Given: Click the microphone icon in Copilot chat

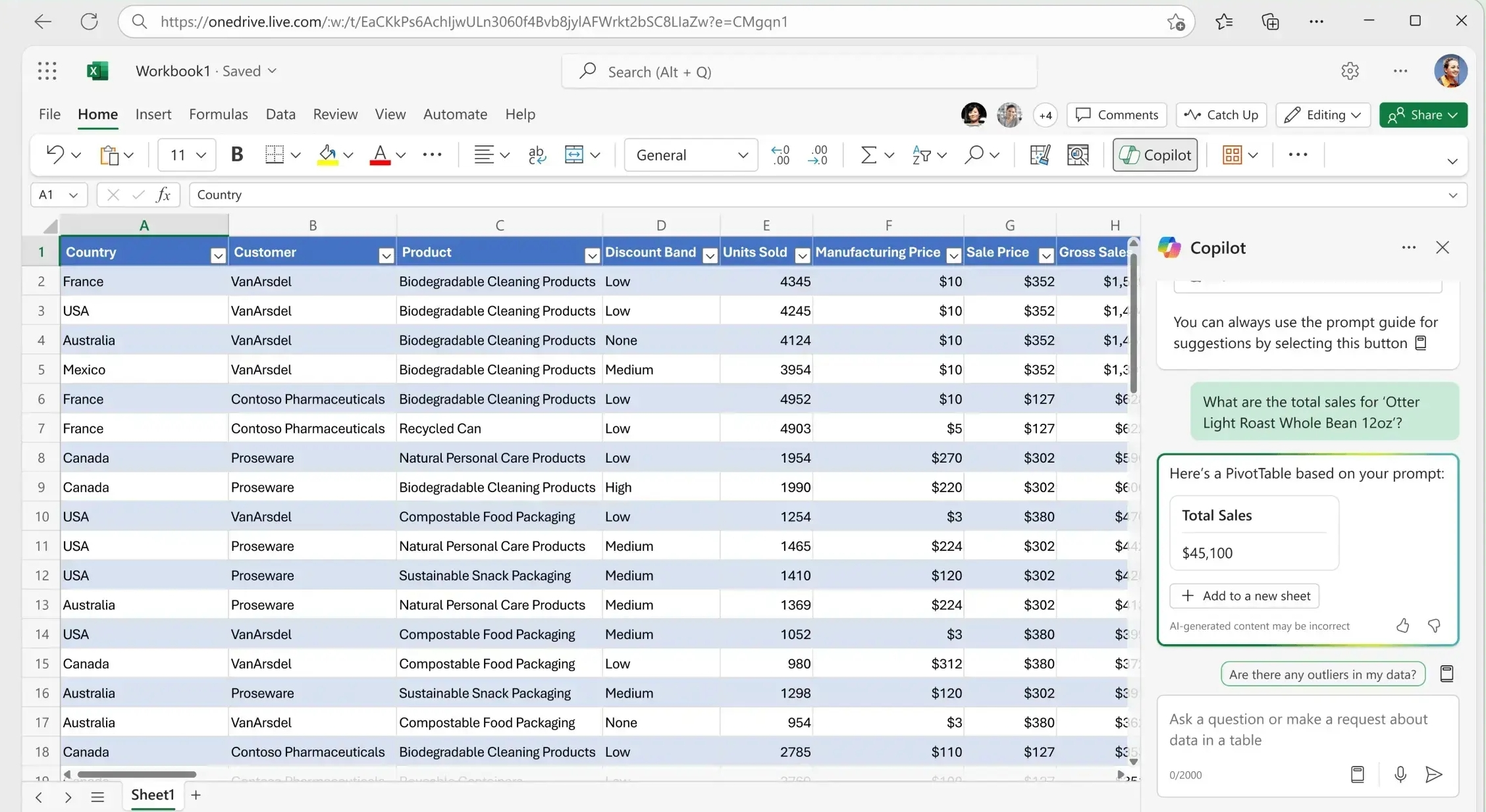Looking at the screenshot, I should coord(1400,774).
